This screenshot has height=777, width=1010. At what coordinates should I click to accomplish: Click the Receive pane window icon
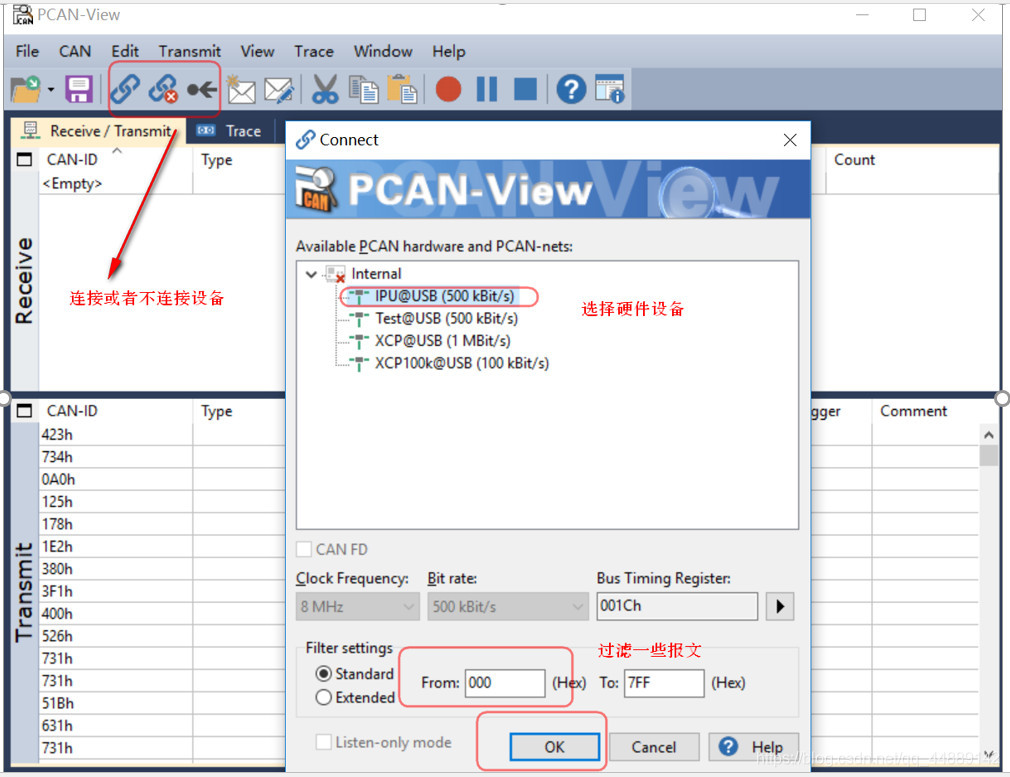(x=24, y=159)
